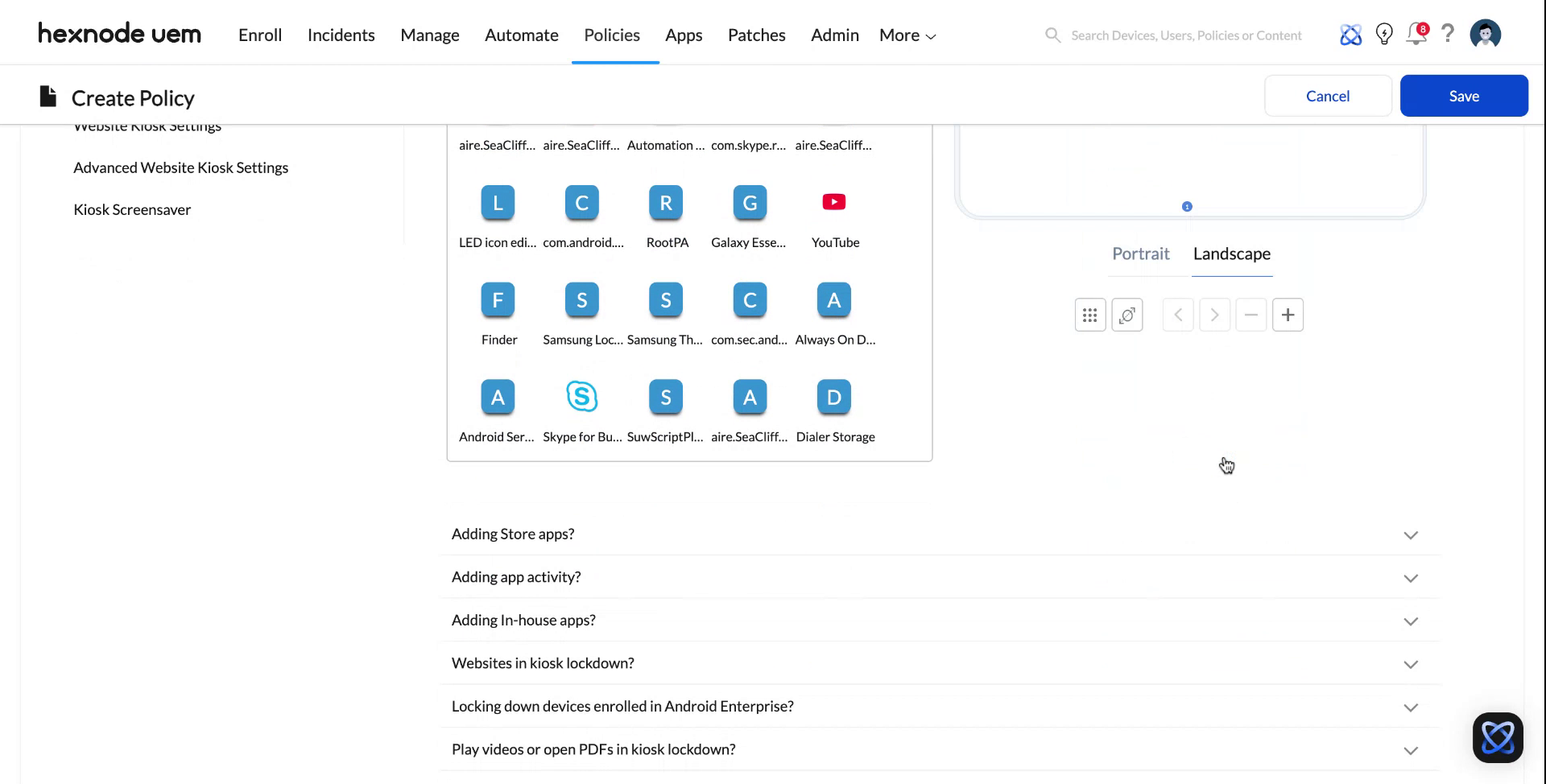Click the Finder app icon

click(498, 299)
